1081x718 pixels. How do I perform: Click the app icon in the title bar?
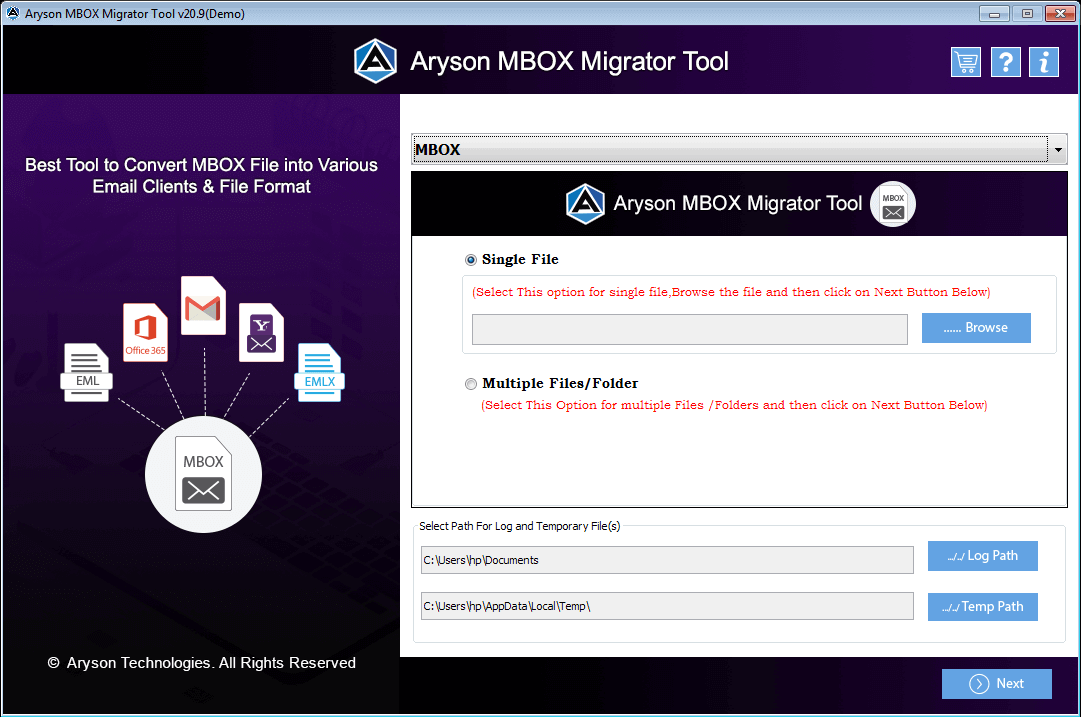click(x=12, y=13)
